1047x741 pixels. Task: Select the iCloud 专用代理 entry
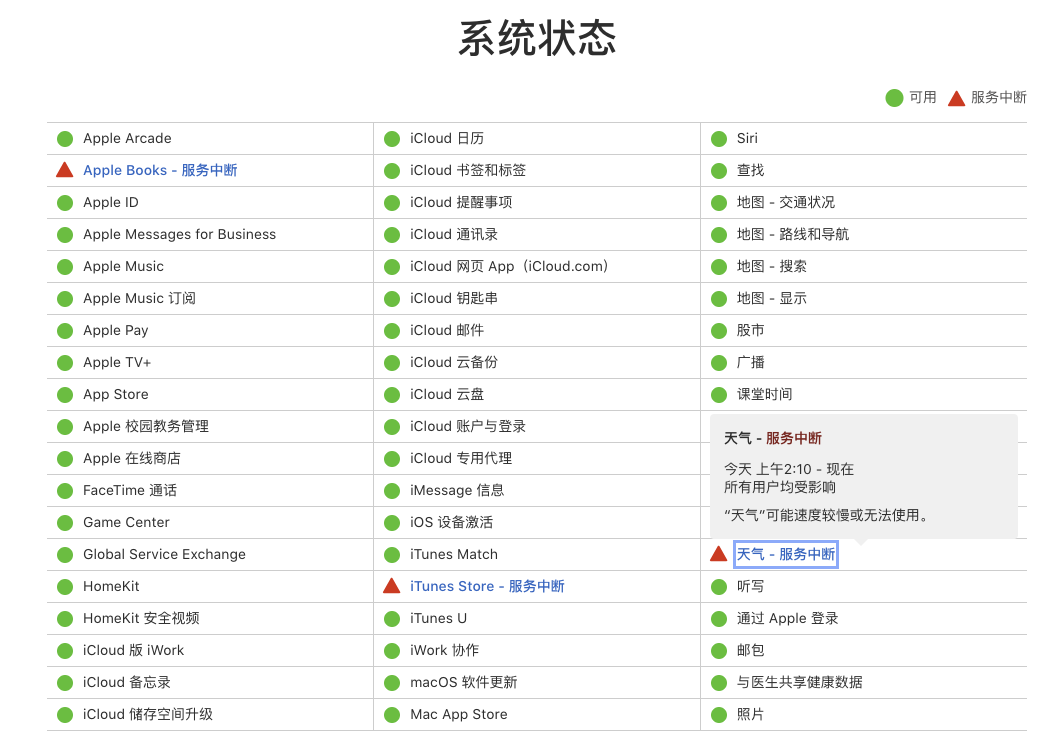coord(461,458)
